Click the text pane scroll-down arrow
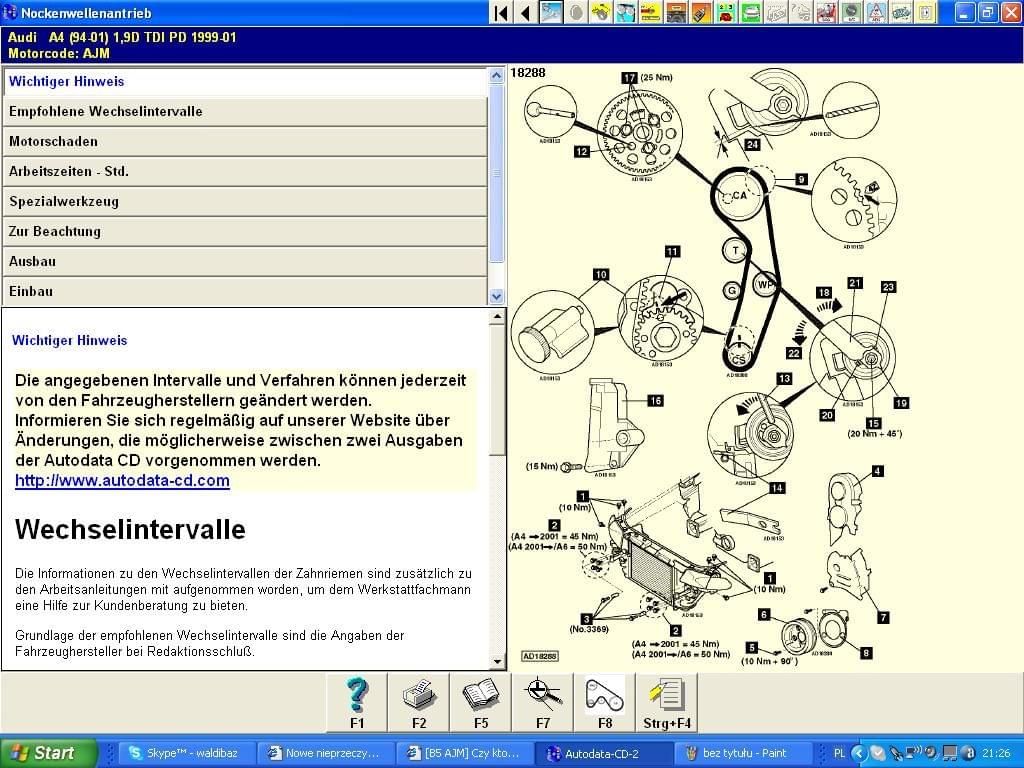1024x768 pixels. (x=497, y=661)
